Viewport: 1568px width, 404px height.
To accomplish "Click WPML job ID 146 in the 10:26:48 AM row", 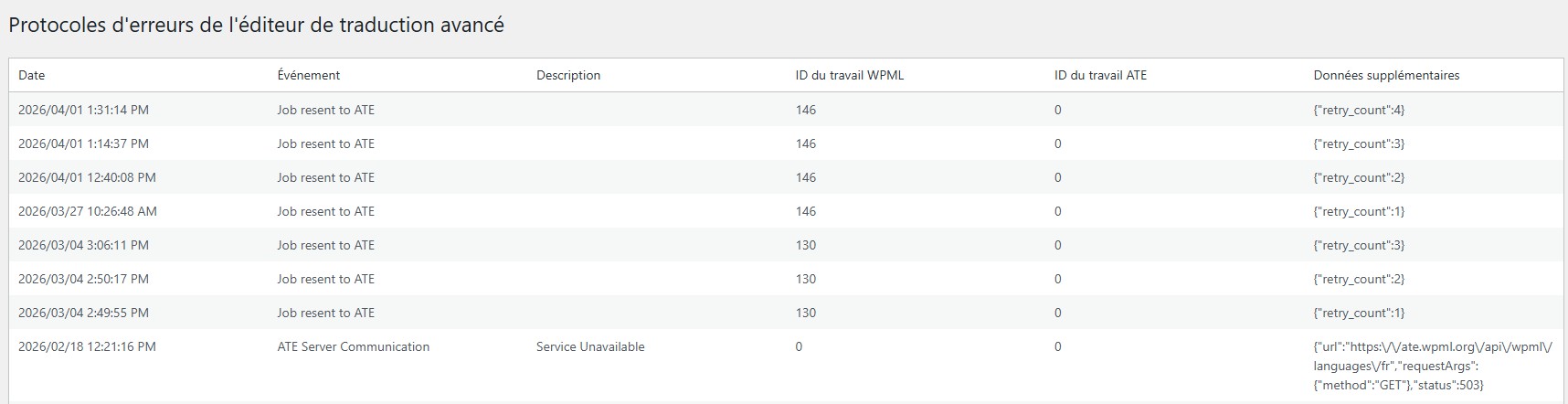I will [806, 211].
